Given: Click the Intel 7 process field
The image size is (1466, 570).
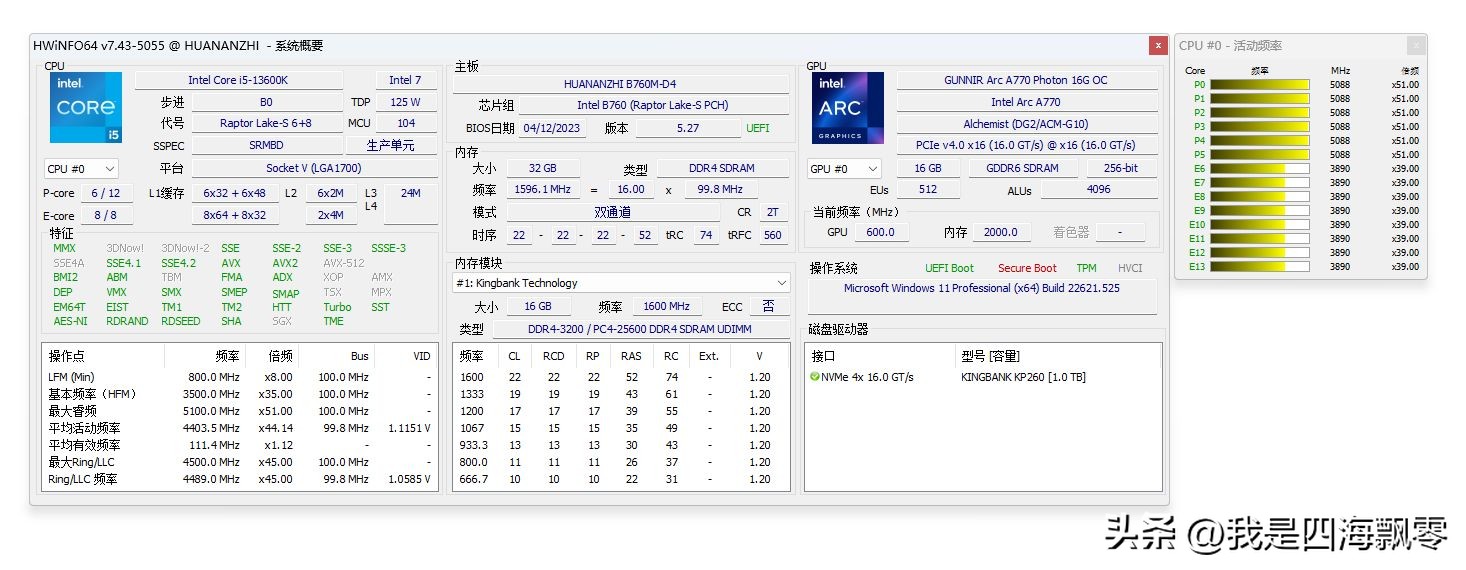Looking at the screenshot, I should click(406, 80).
